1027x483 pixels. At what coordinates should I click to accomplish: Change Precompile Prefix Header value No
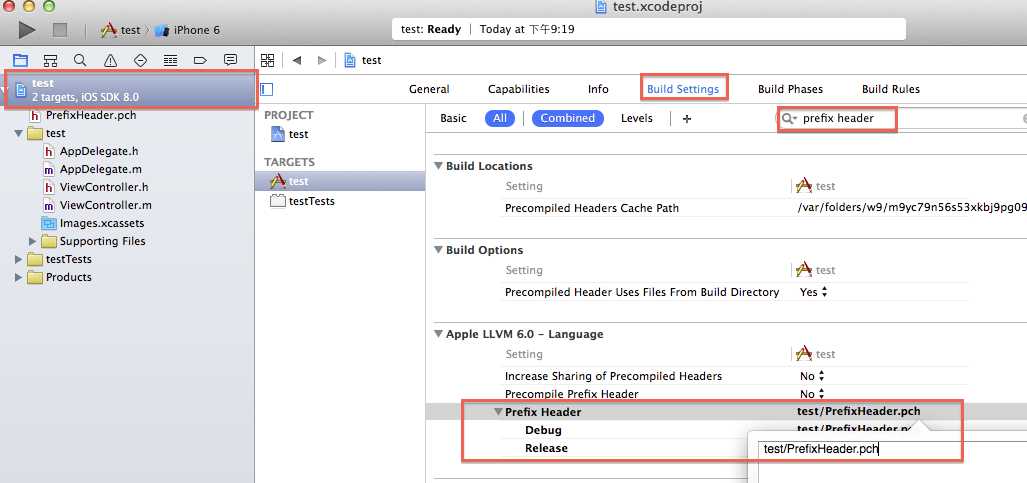[812, 394]
